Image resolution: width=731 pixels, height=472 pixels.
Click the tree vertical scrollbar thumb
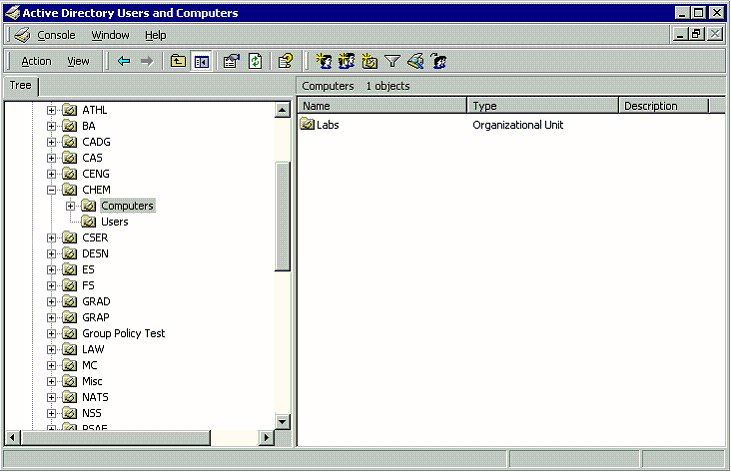(283, 216)
